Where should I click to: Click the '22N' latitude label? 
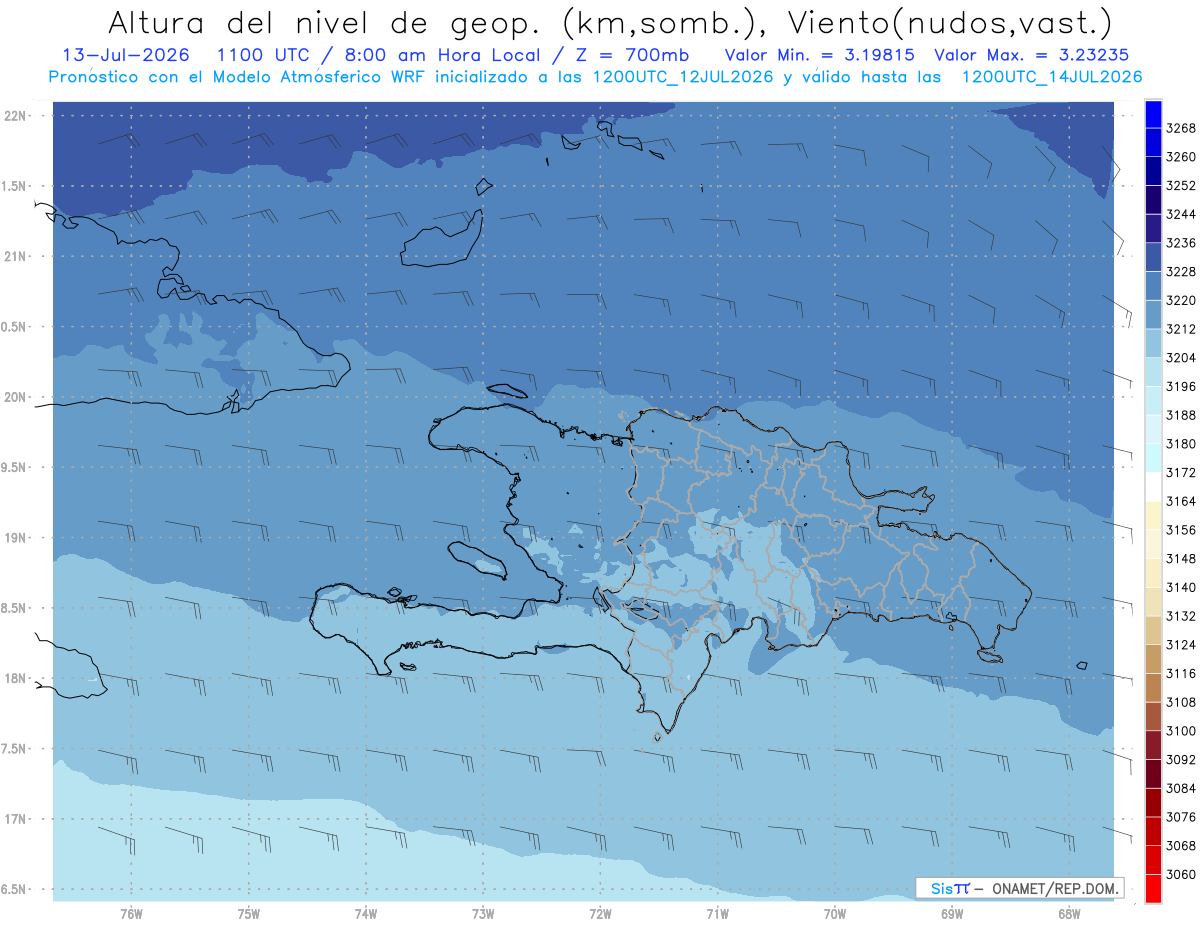click(x=17, y=115)
